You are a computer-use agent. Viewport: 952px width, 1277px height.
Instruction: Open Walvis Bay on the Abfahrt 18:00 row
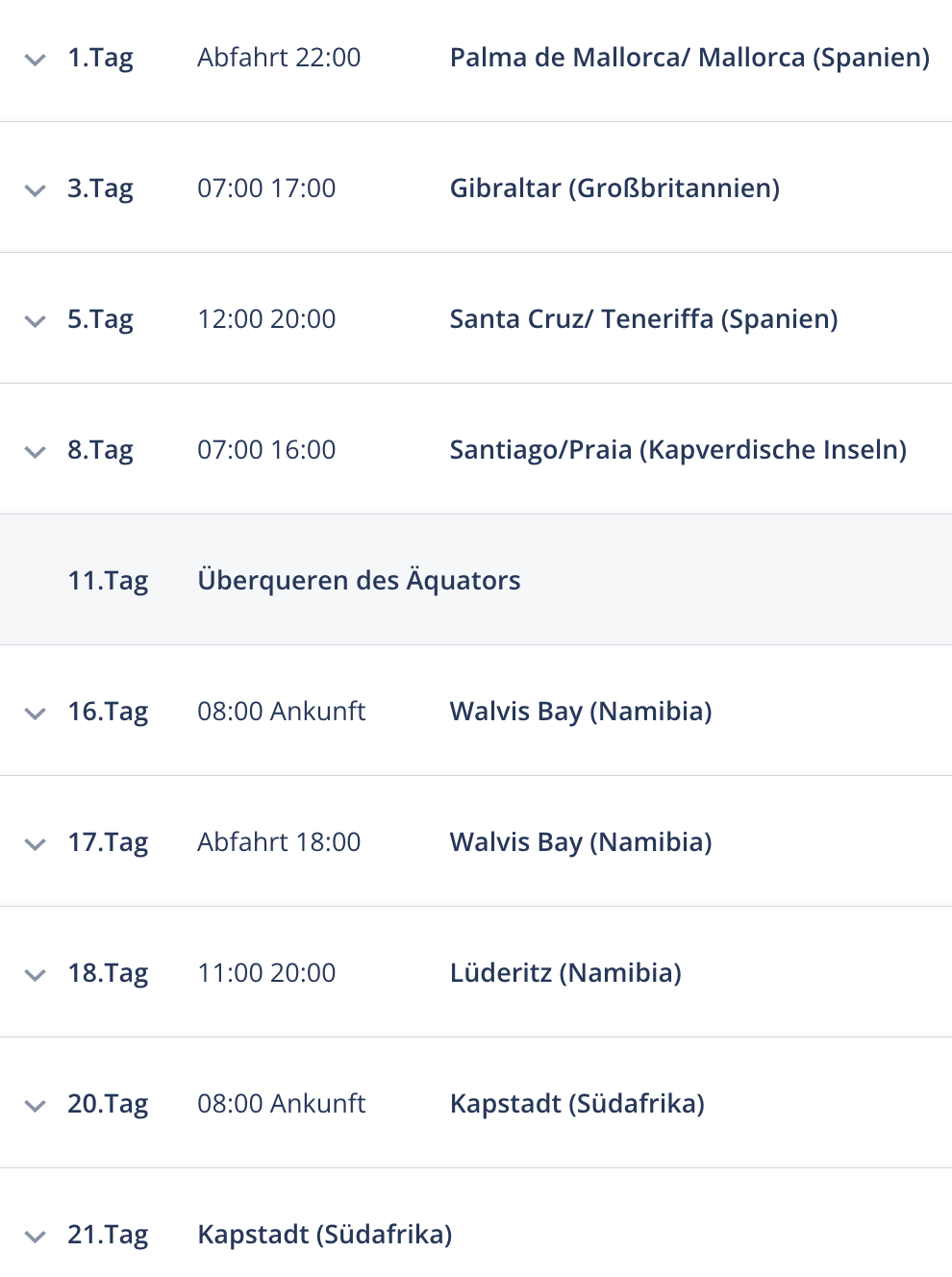point(581,842)
